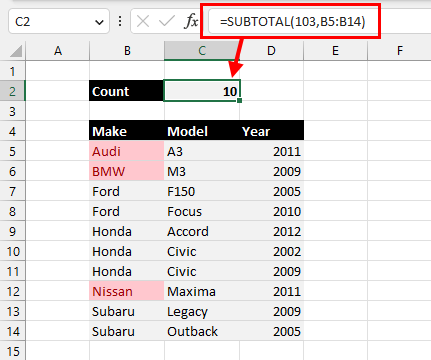The height and width of the screenshot is (360, 431).
Task: Click the Enter checkmark icon in formula bar
Action: [x=166, y=22]
